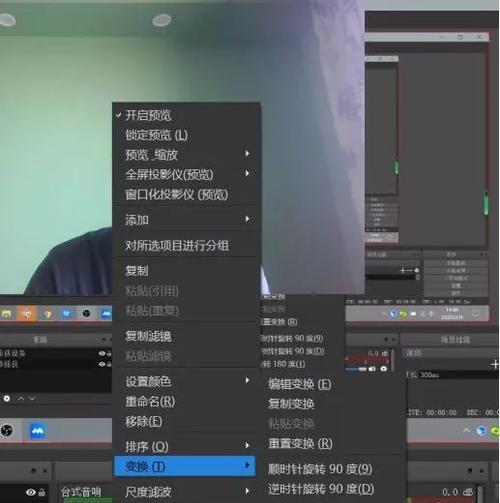The width and height of the screenshot is (500, 503).
Task: Show hidden tray icons with the lower taskbar chevron
Action: tap(466, 431)
